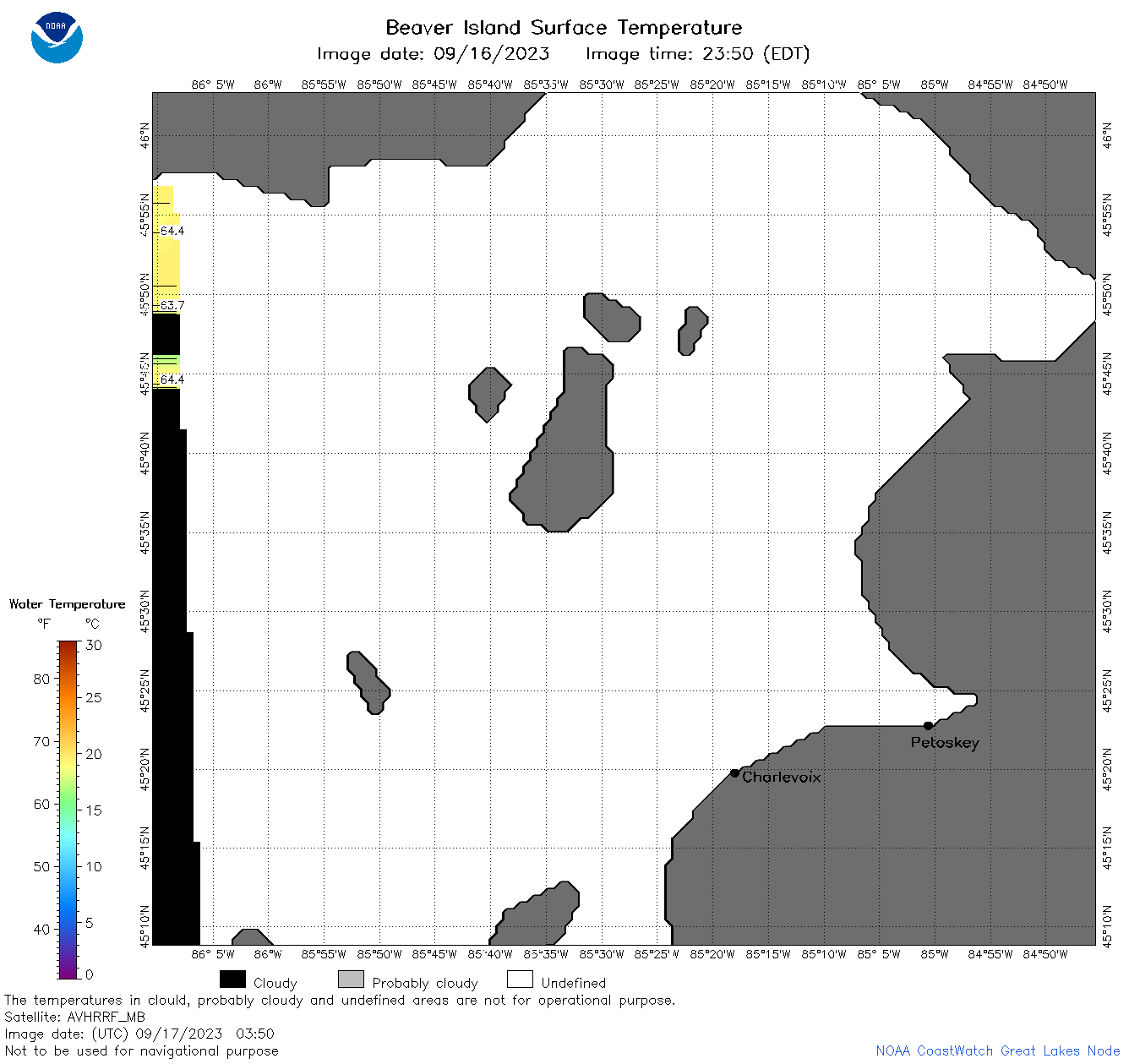This screenshot has width=1129, height=1064.
Task: Click the white Undefined legend swatch
Action: pos(520,979)
